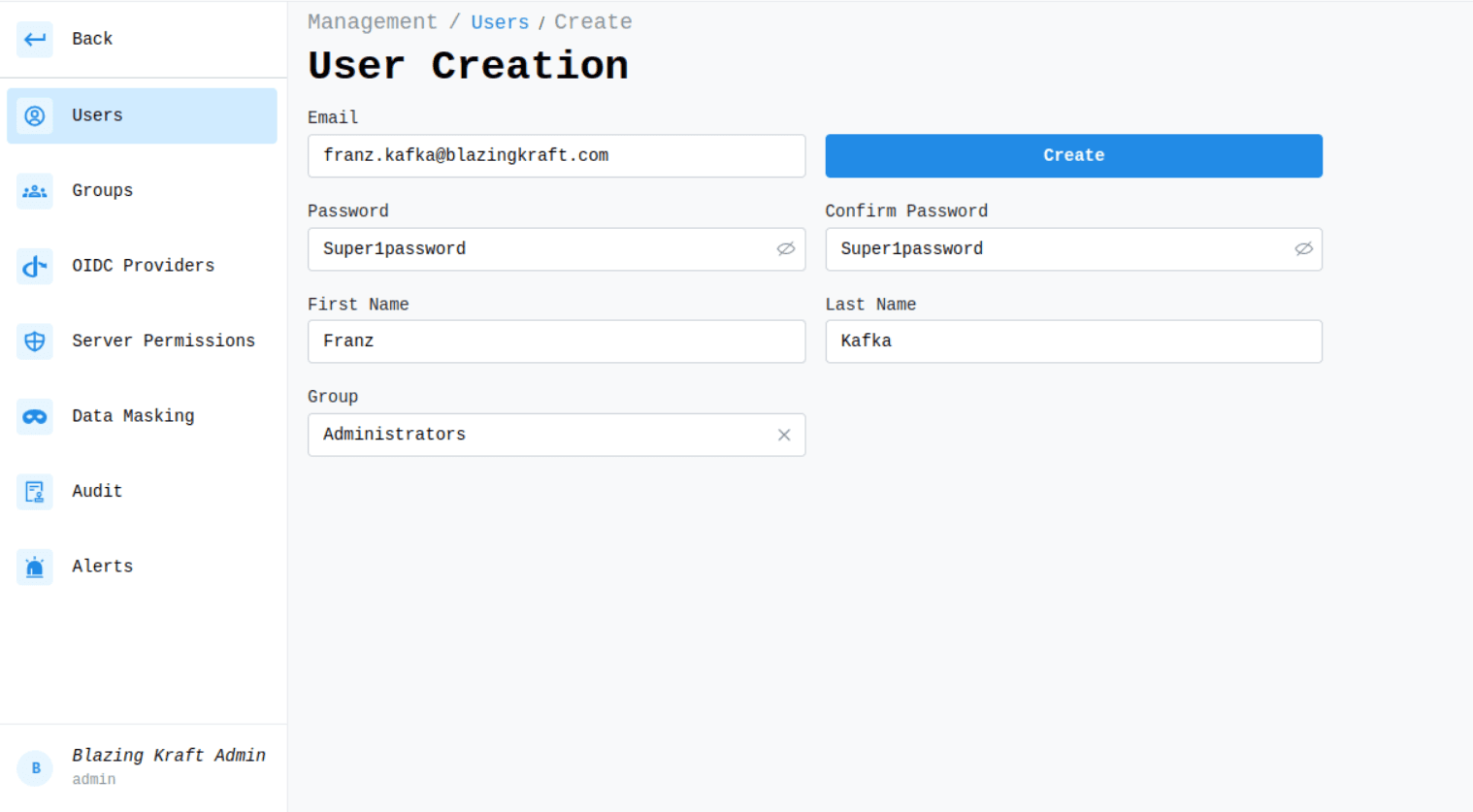Click the Alerts siren icon
Viewport: 1473px width, 812px height.
coord(35,567)
